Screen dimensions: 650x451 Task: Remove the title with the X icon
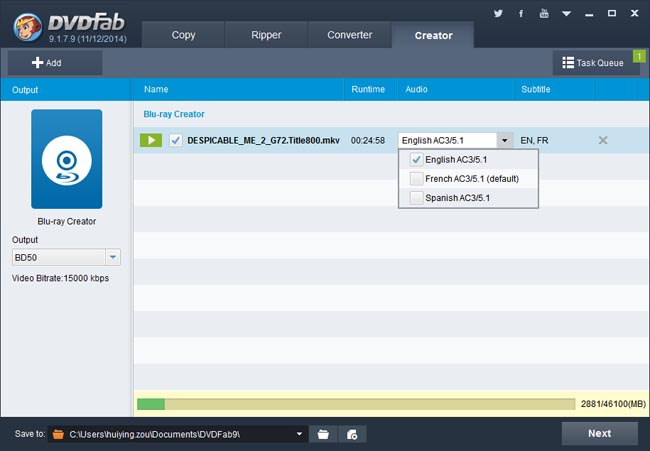[603, 141]
